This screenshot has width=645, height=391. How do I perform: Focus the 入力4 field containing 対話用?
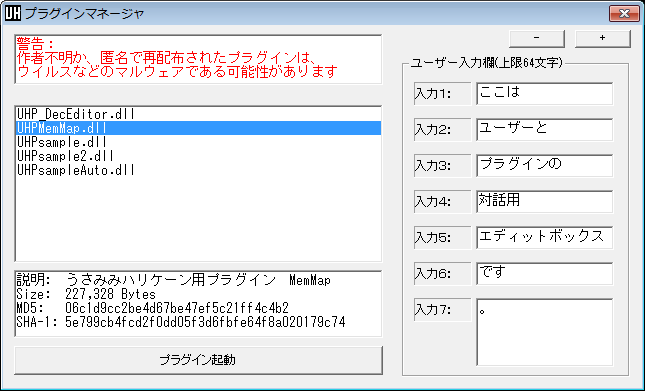[545, 201]
